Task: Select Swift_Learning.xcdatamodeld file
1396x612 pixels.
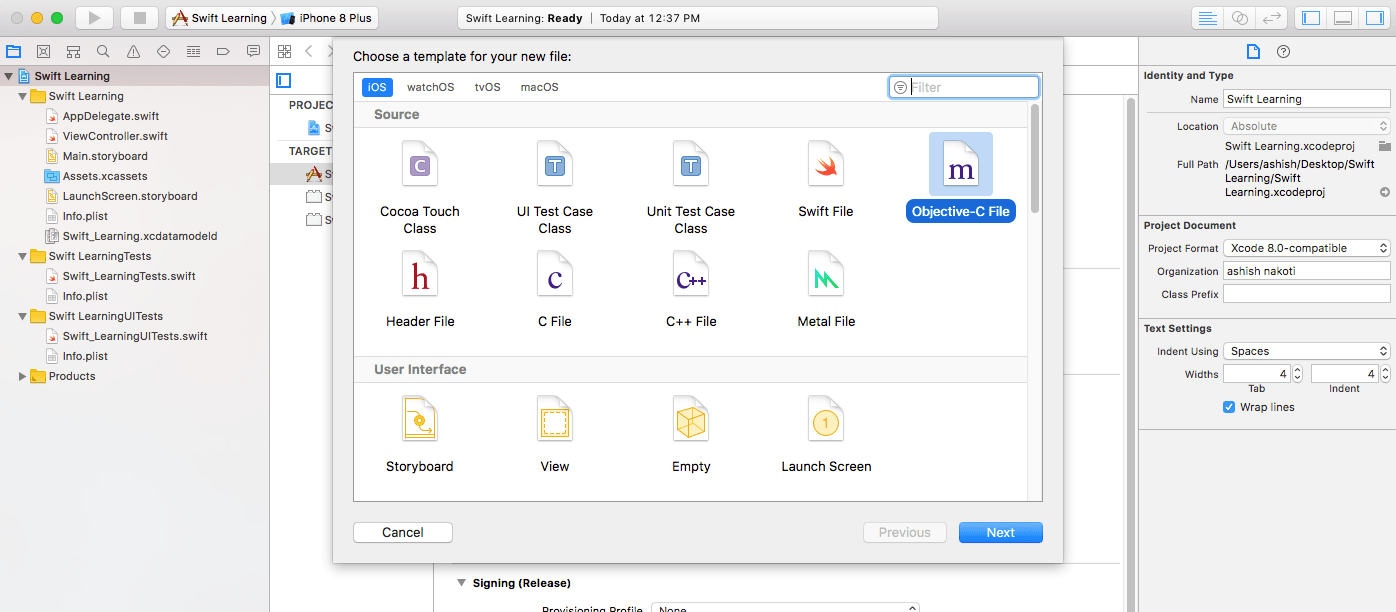Action: pos(132,236)
